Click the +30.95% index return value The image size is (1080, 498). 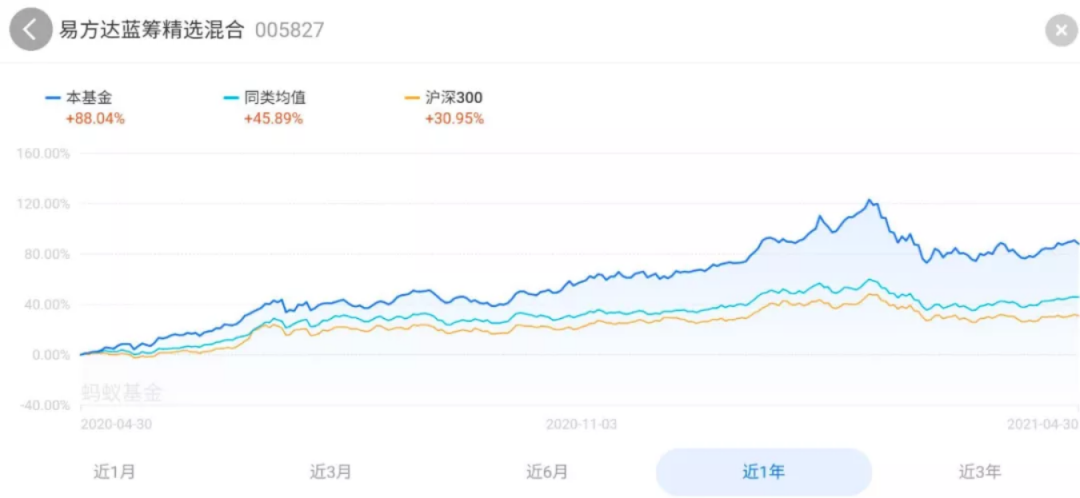[454, 119]
